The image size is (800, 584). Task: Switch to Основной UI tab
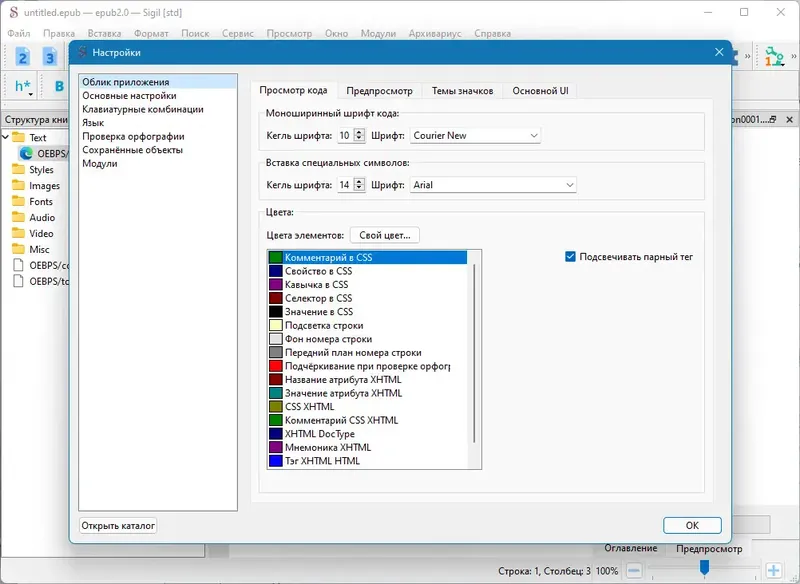pyautogui.click(x=540, y=91)
